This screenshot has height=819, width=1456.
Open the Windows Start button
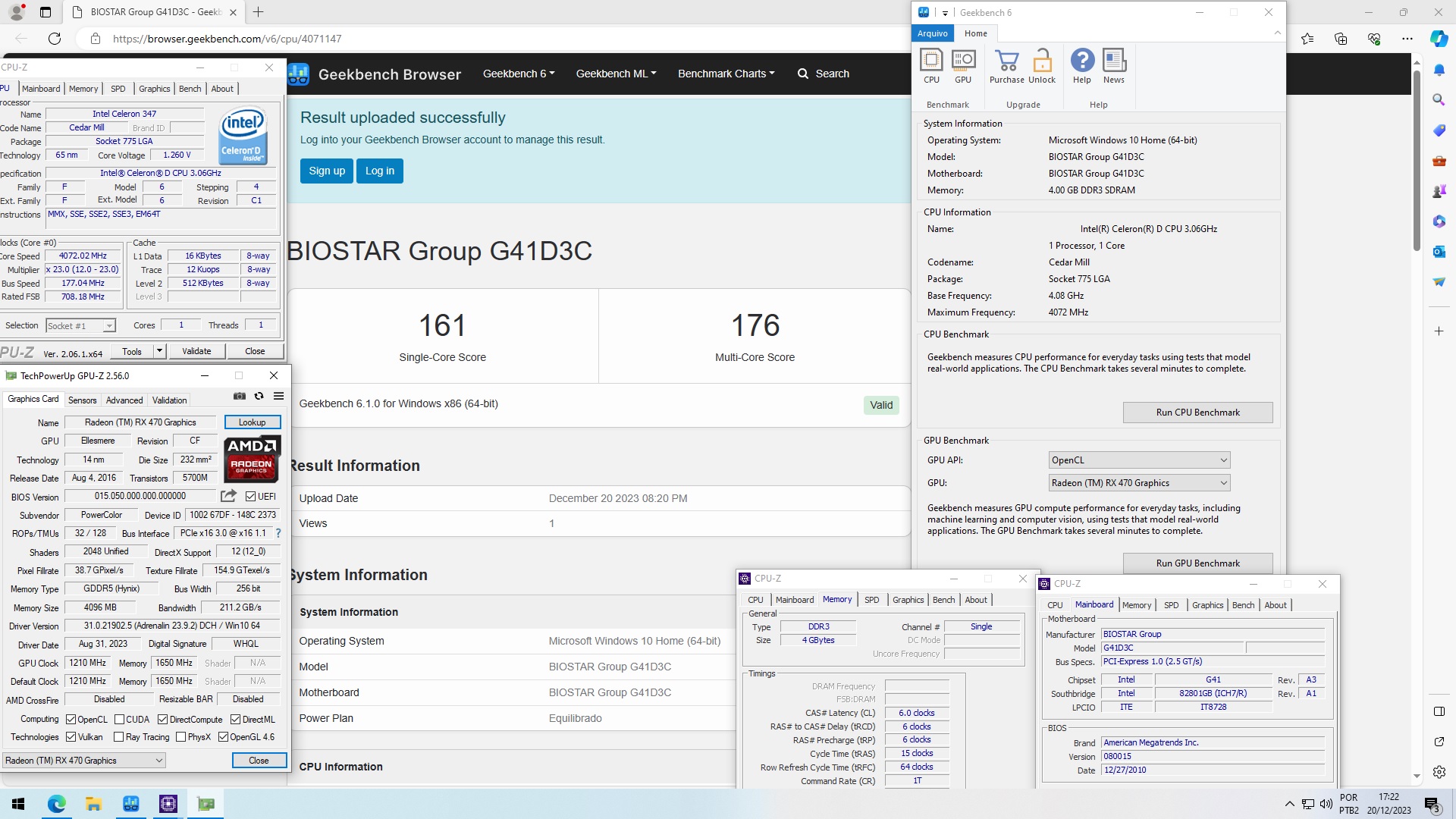click(x=18, y=804)
